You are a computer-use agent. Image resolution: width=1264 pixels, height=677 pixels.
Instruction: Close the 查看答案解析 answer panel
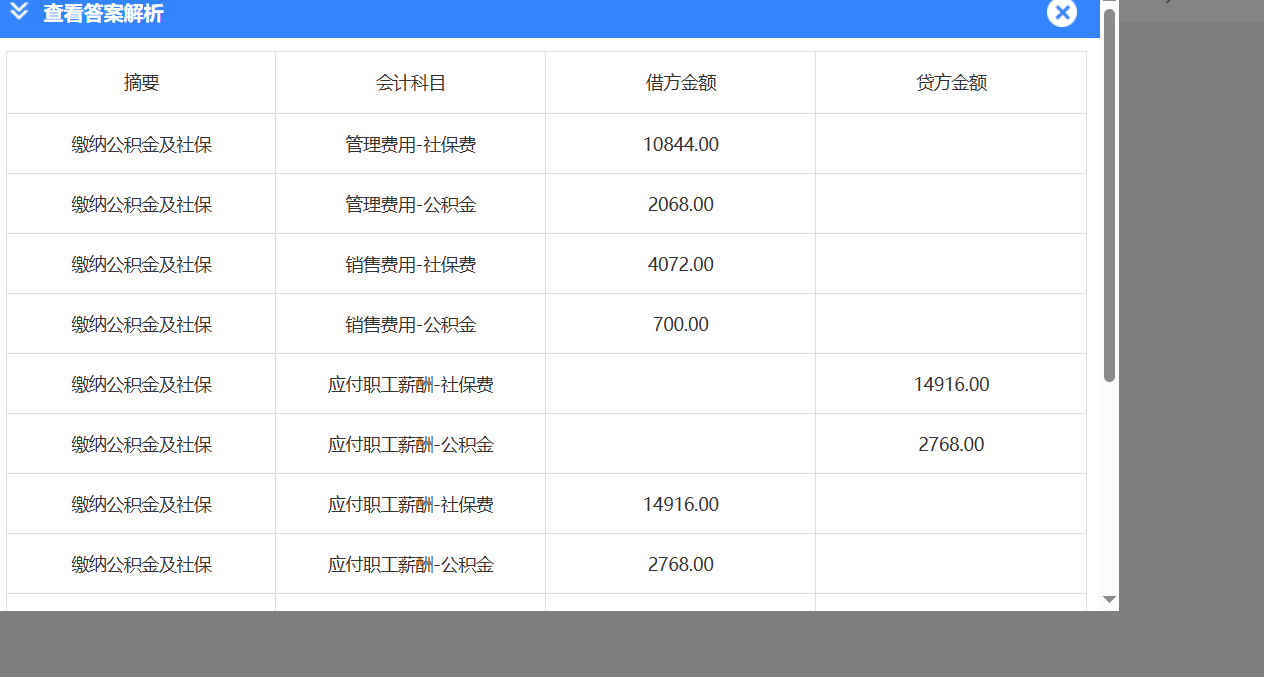point(1062,12)
